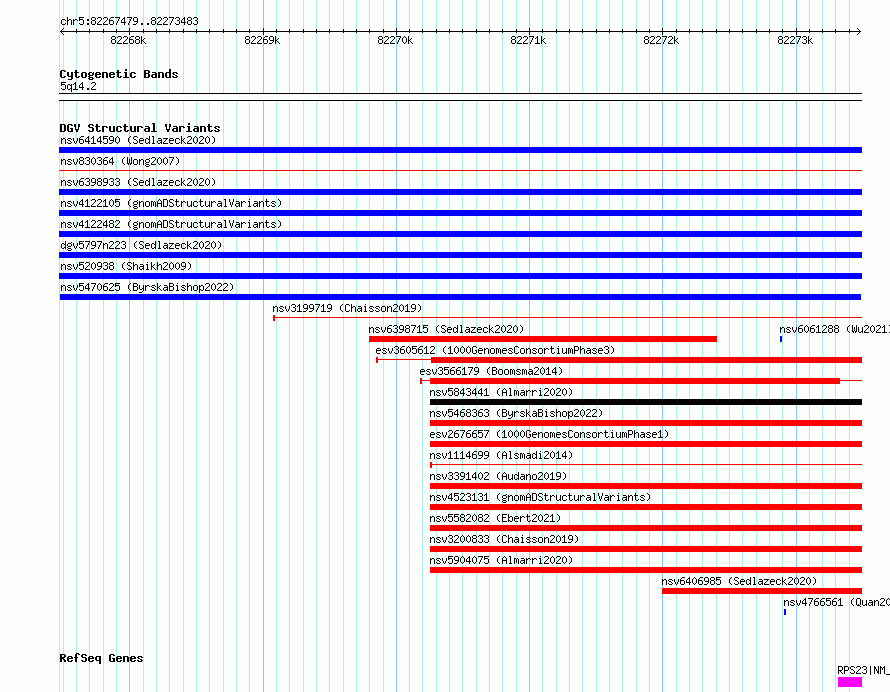The height and width of the screenshot is (692, 890).
Task: Click the 82273k ruler tick label
Action: click(795, 40)
